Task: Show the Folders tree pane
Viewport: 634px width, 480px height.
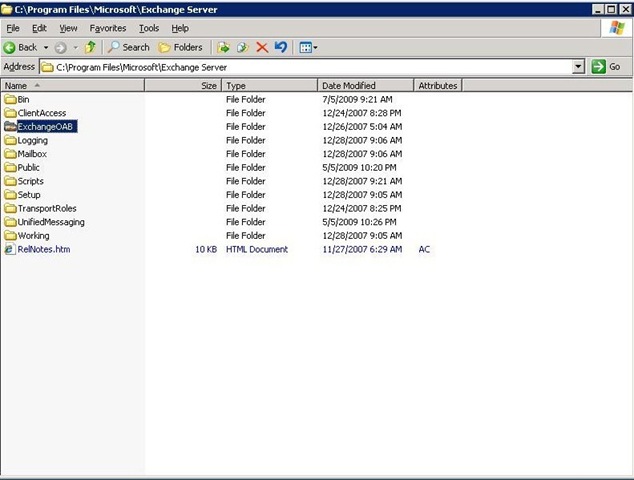Action: coord(180,47)
